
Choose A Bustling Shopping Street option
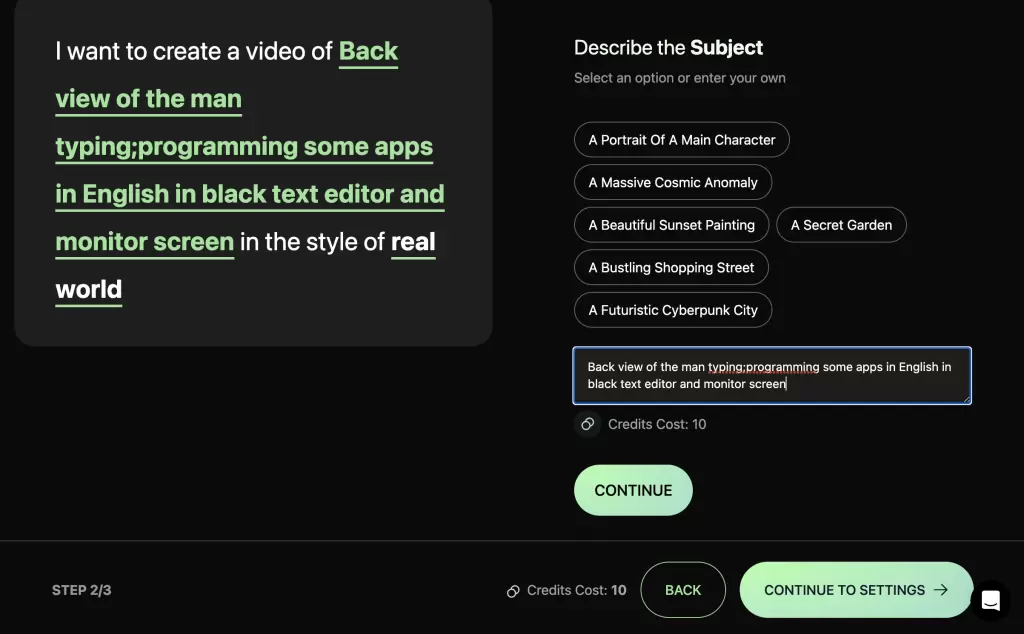(x=671, y=267)
